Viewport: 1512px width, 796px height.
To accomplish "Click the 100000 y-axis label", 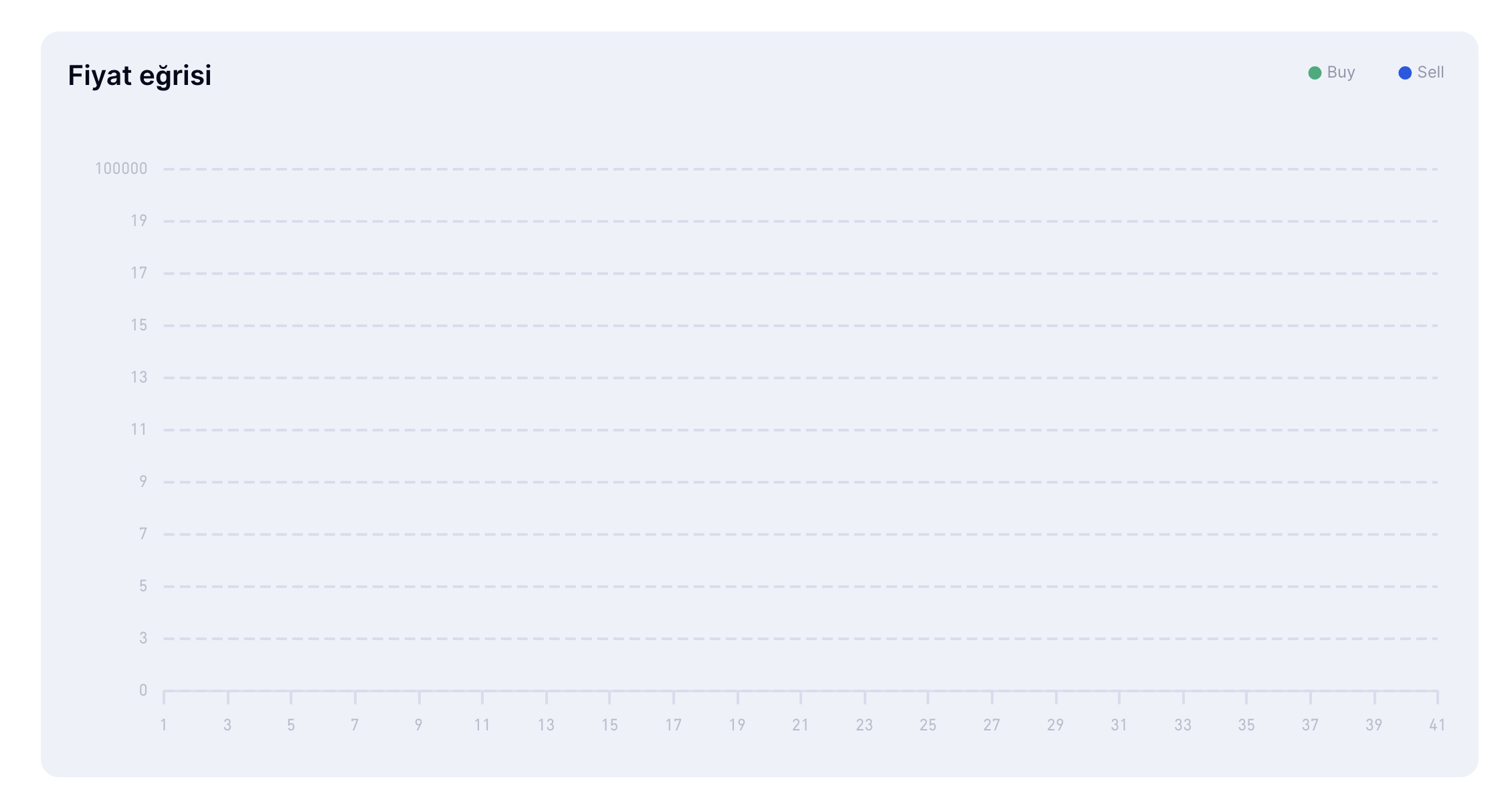I will (121, 169).
